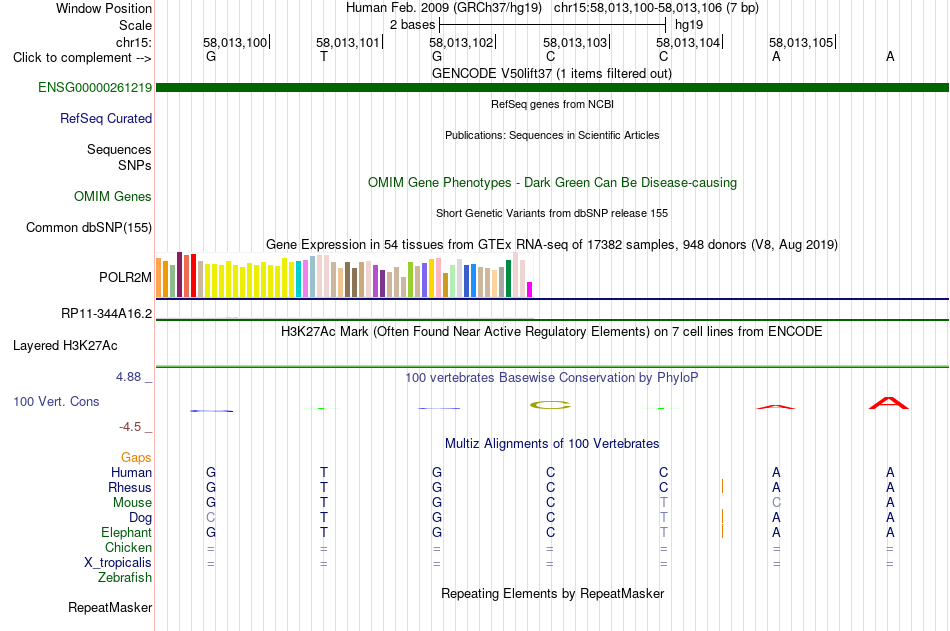Click 'Multiz Alignments of 100 Vertebrates' title

click(552, 443)
